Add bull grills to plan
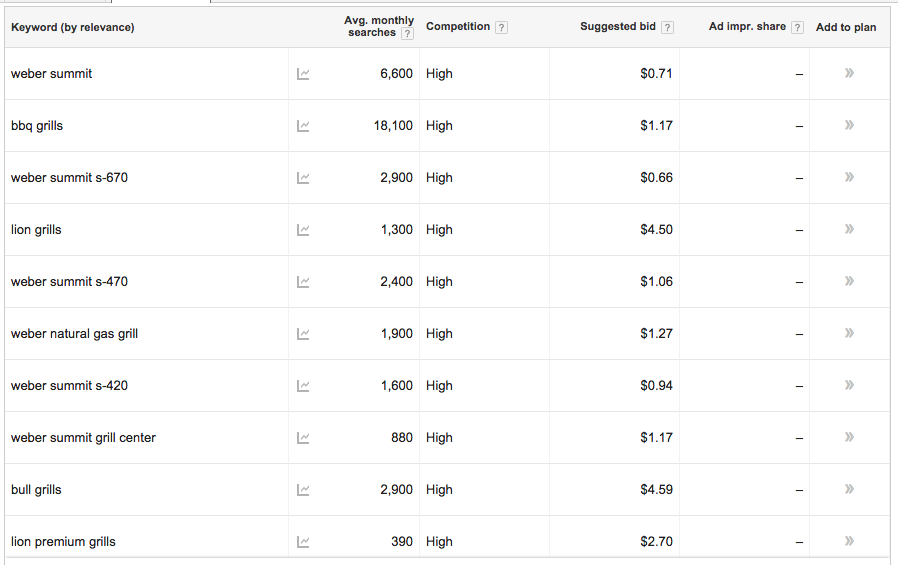The width and height of the screenshot is (898, 565). pyautogui.click(x=849, y=489)
